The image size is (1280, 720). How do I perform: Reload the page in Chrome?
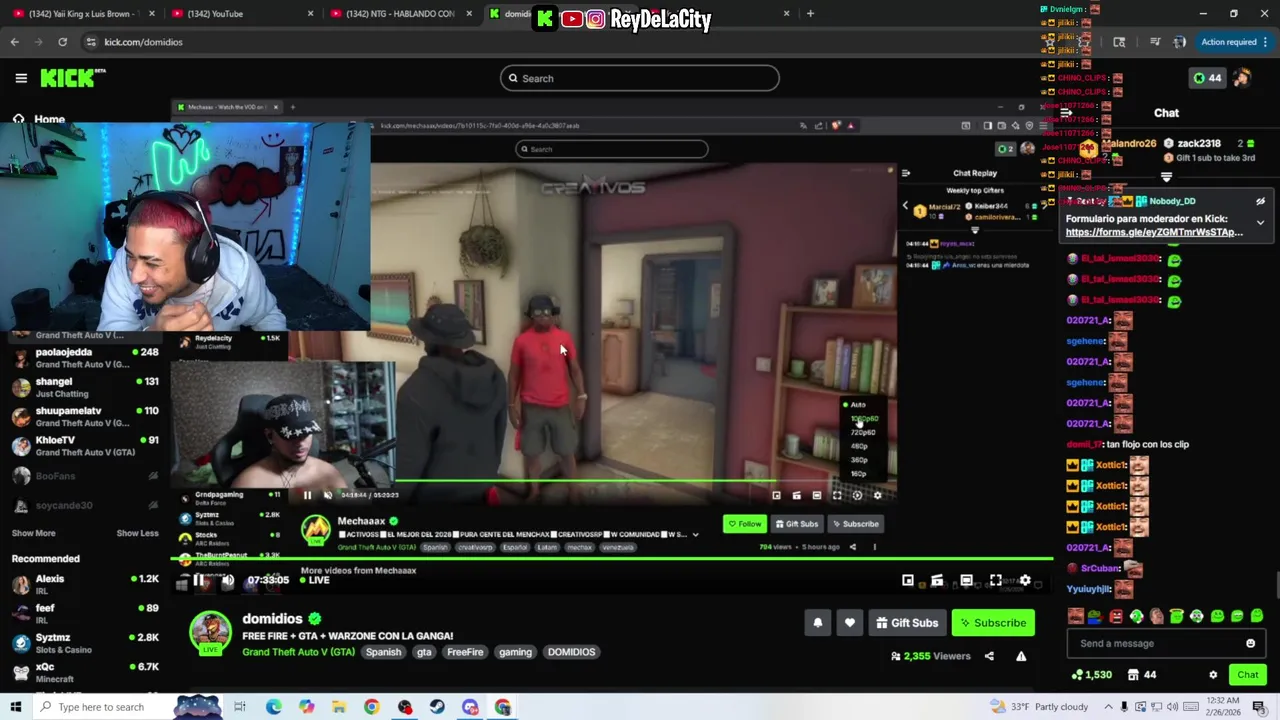coord(62,42)
